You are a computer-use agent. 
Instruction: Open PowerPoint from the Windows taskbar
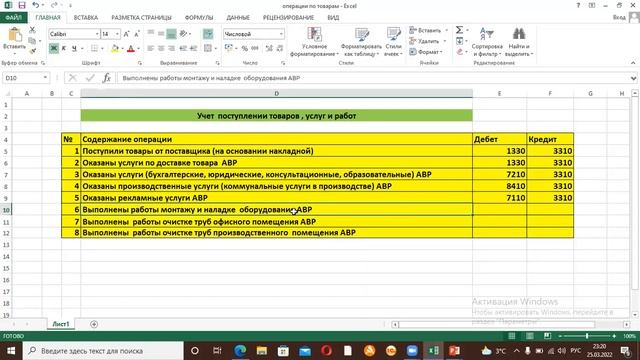[x=454, y=351]
